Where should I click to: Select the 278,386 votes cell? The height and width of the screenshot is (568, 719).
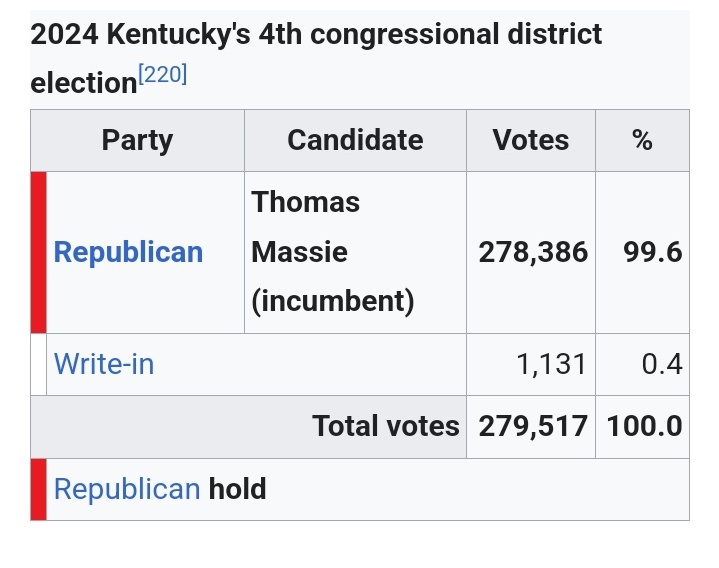tap(531, 253)
